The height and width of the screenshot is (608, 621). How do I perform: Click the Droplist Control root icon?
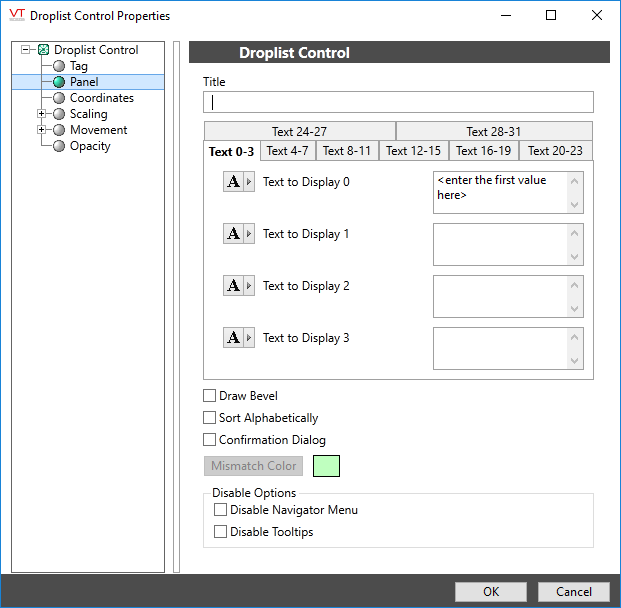[43, 50]
